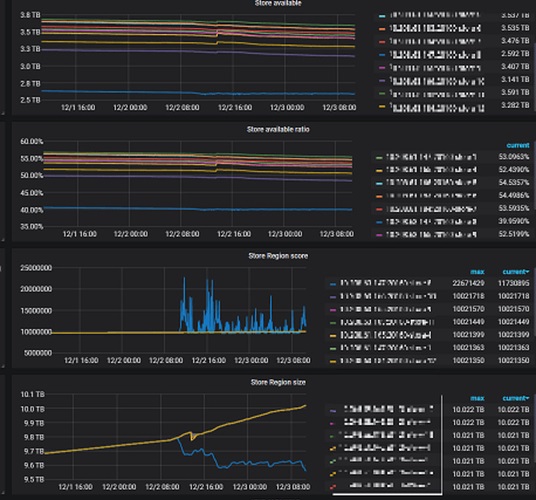The width and height of the screenshot is (536, 500).
Task: Click blue color swatch of 2.592 TB series
Action: tap(382, 54)
